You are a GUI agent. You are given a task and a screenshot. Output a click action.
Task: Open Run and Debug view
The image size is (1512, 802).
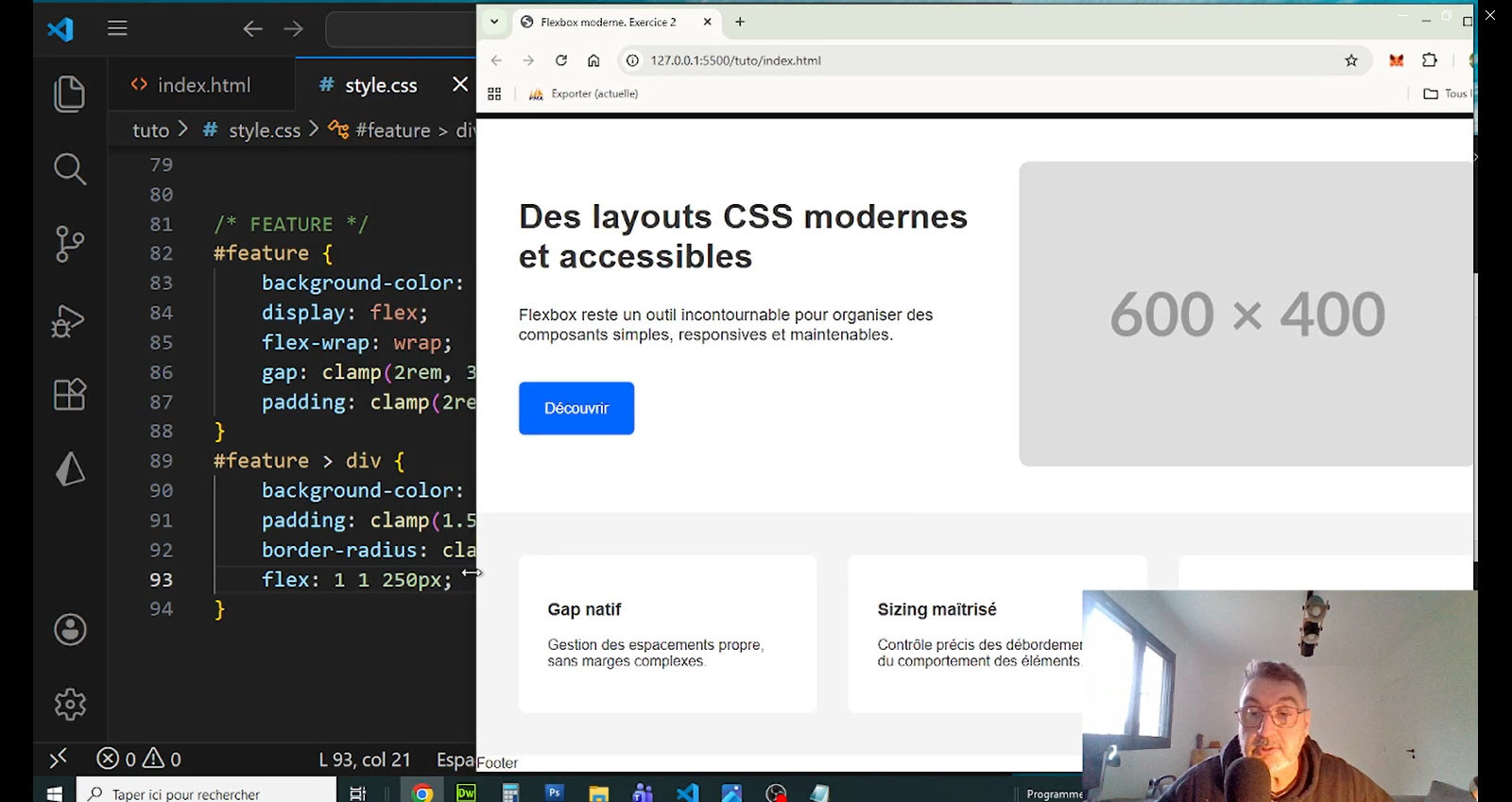pos(69,320)
